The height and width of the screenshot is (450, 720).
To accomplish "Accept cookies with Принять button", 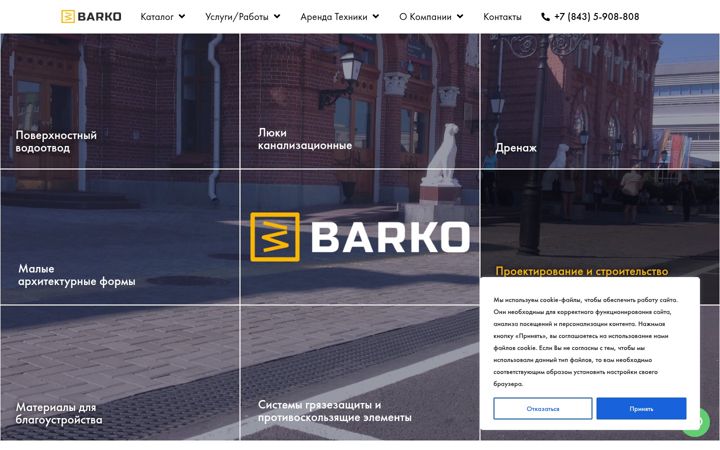I will point(641,408).
